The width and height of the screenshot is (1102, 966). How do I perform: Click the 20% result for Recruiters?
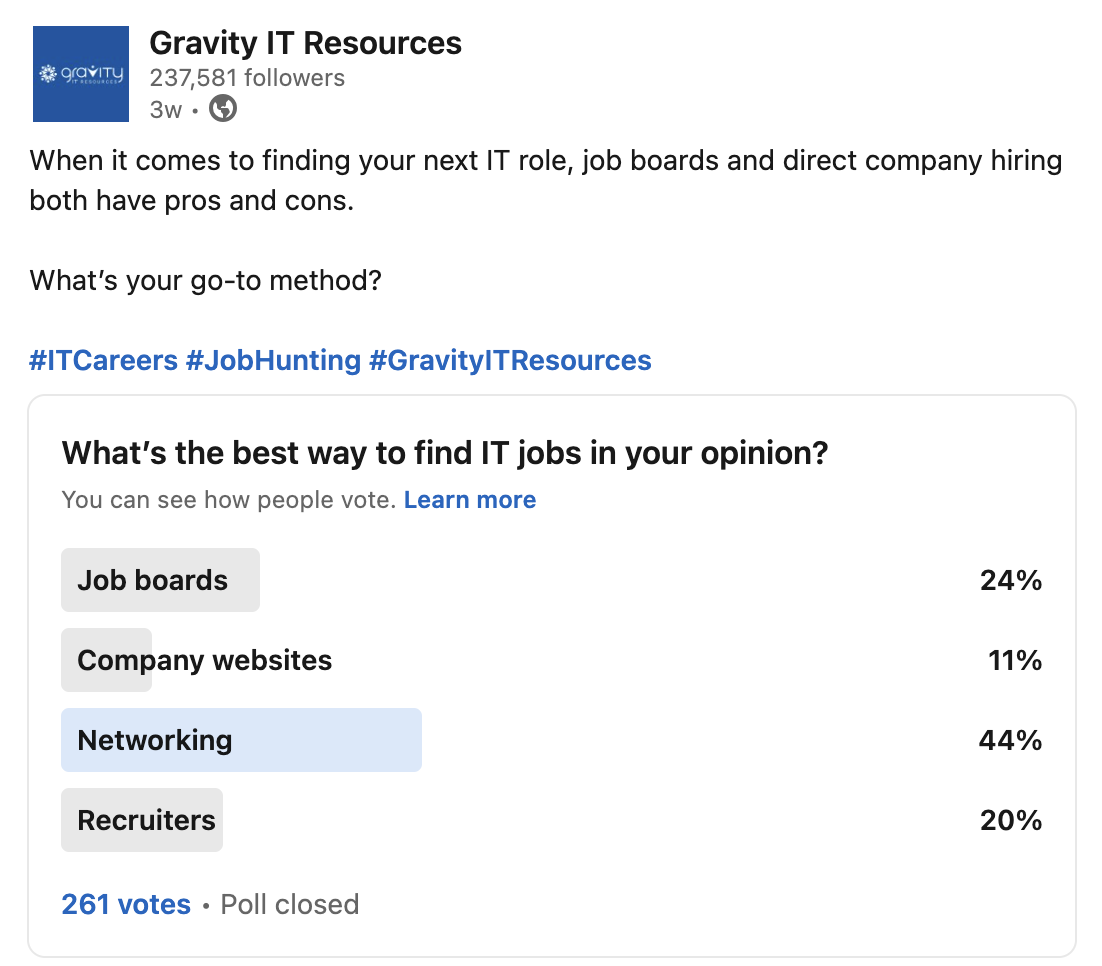[1011, 820]
